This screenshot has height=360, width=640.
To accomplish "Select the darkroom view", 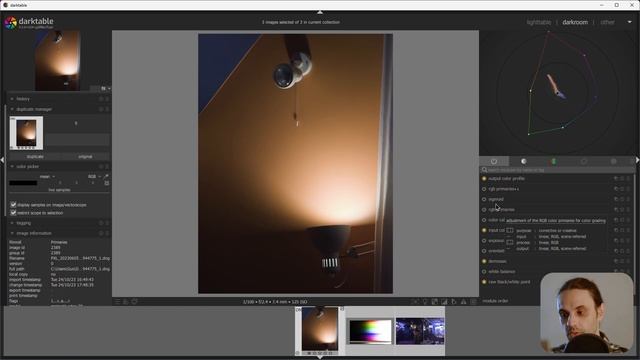I will (x=575, y=22).
